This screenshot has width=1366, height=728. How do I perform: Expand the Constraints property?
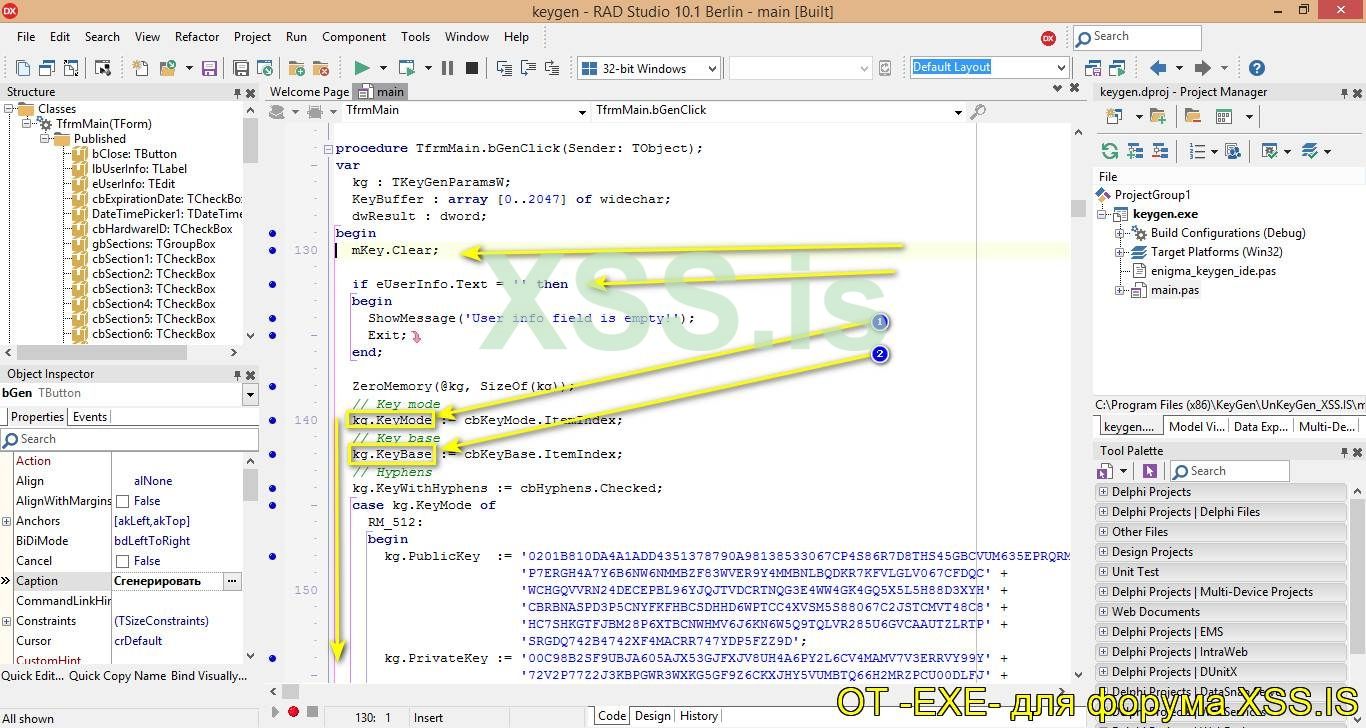6,621
